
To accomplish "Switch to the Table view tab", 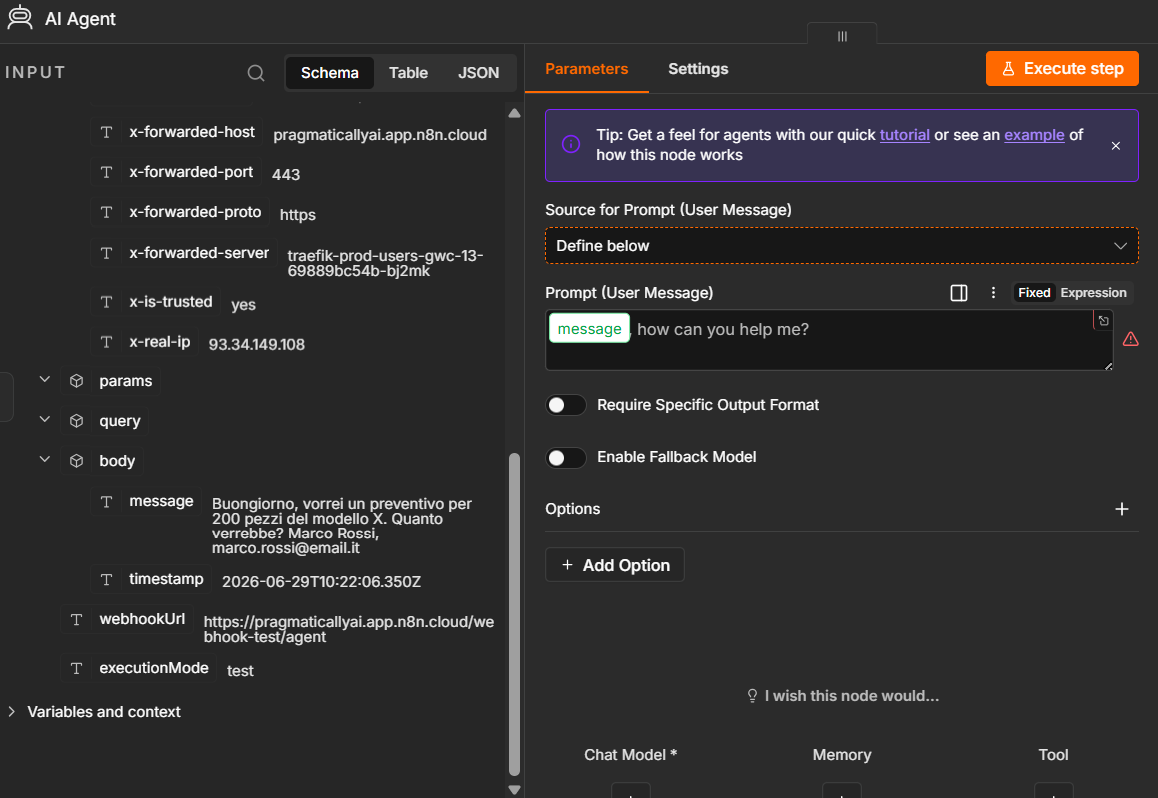I will click(x=408, y=72).
